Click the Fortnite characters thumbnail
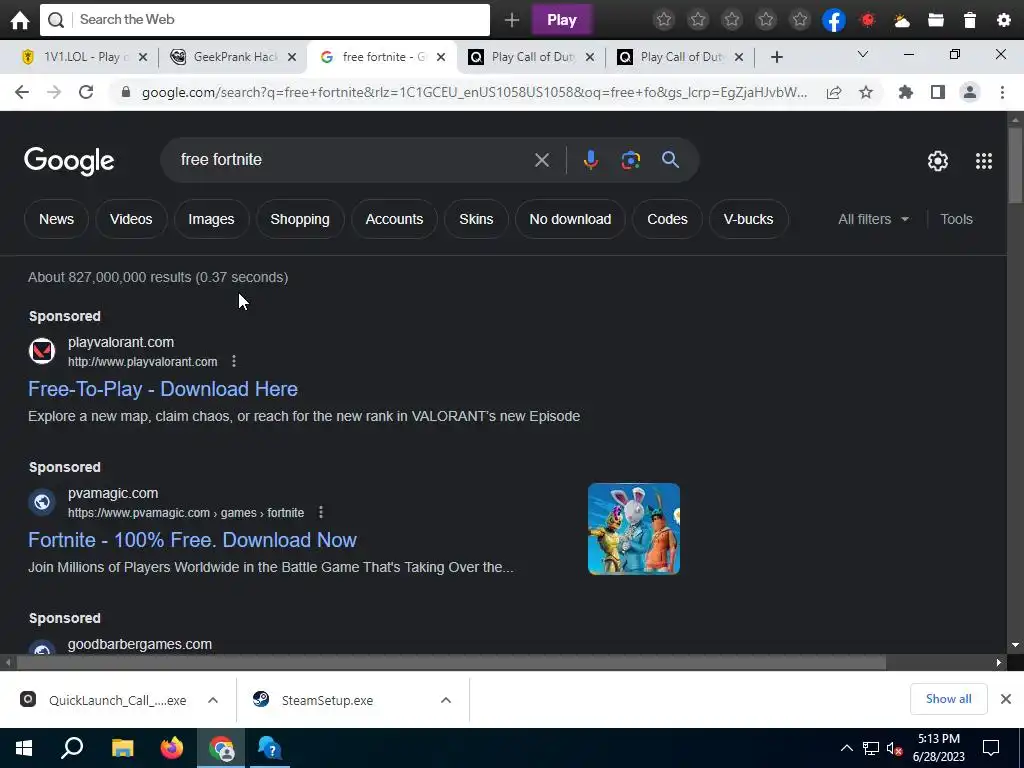The width and height of the screenshot is (1024, 768). click(633, 529)
